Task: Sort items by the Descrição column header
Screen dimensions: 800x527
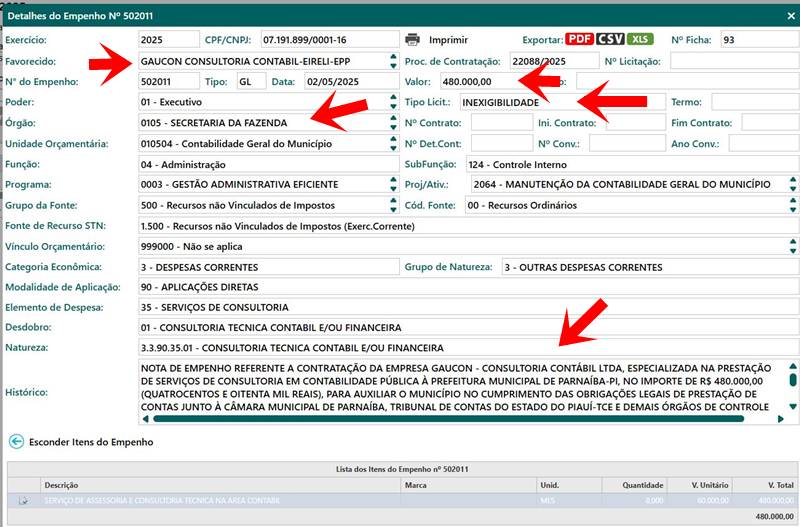Action: (x=62, y=484)
